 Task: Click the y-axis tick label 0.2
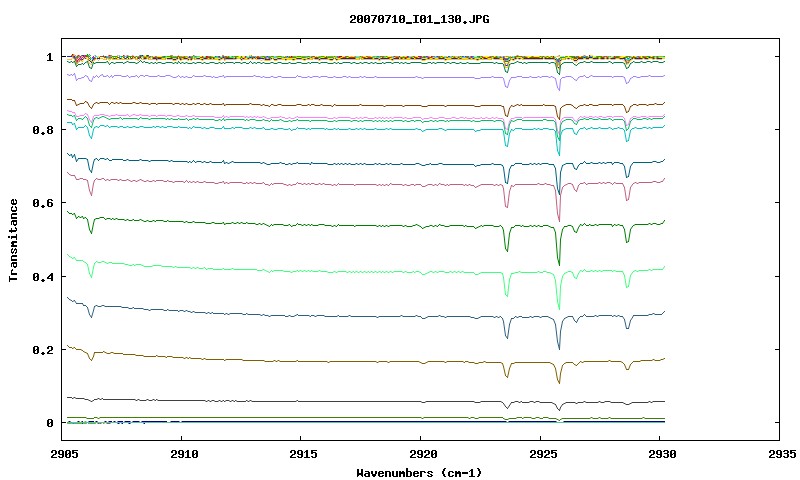click(43, 350)
